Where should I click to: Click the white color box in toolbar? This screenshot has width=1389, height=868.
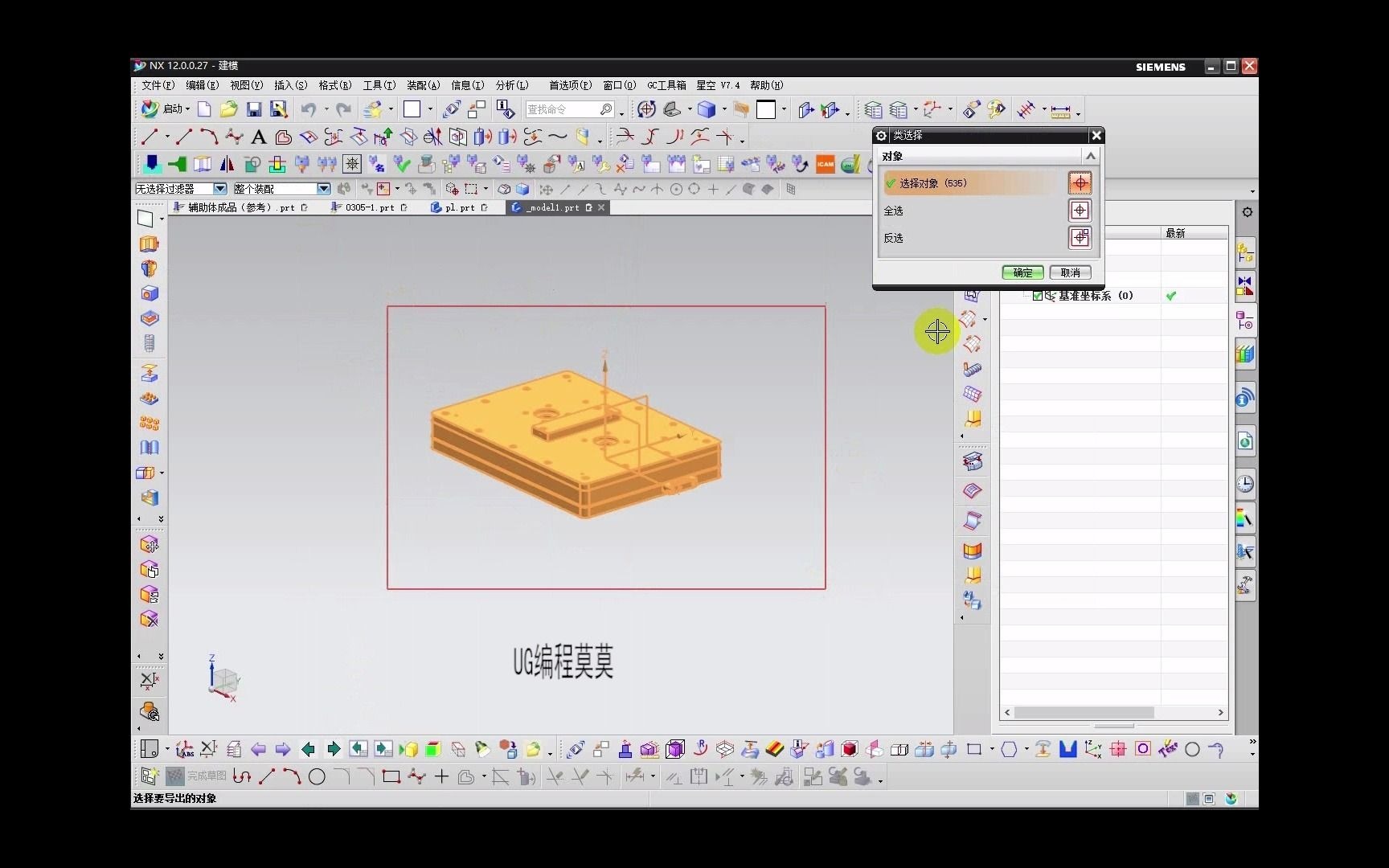[412, 109]
